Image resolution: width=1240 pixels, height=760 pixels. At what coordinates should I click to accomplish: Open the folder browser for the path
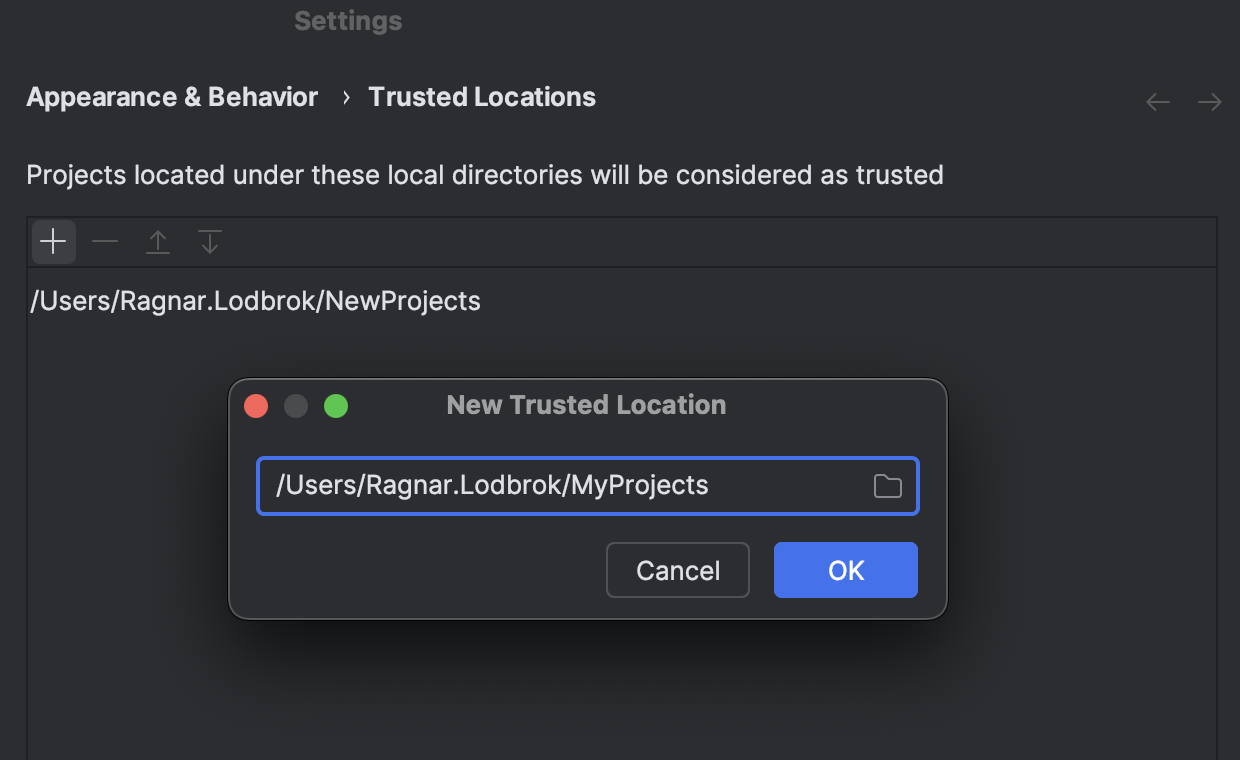888,485
